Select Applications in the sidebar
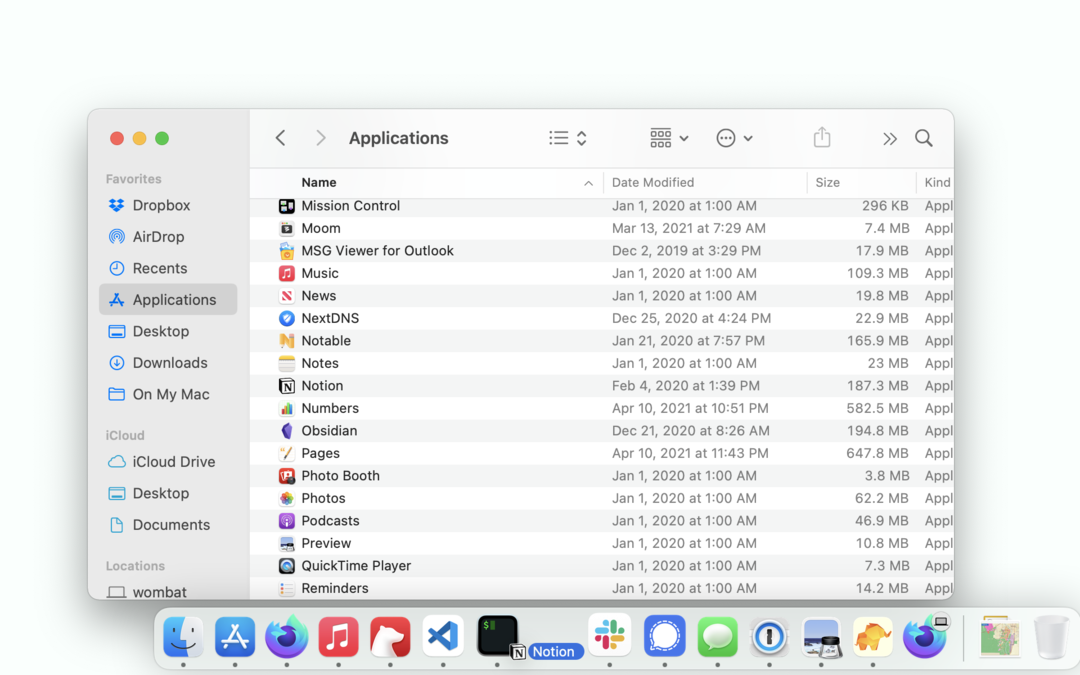The width and height of the screenshot is (1080, 675). 168,300
